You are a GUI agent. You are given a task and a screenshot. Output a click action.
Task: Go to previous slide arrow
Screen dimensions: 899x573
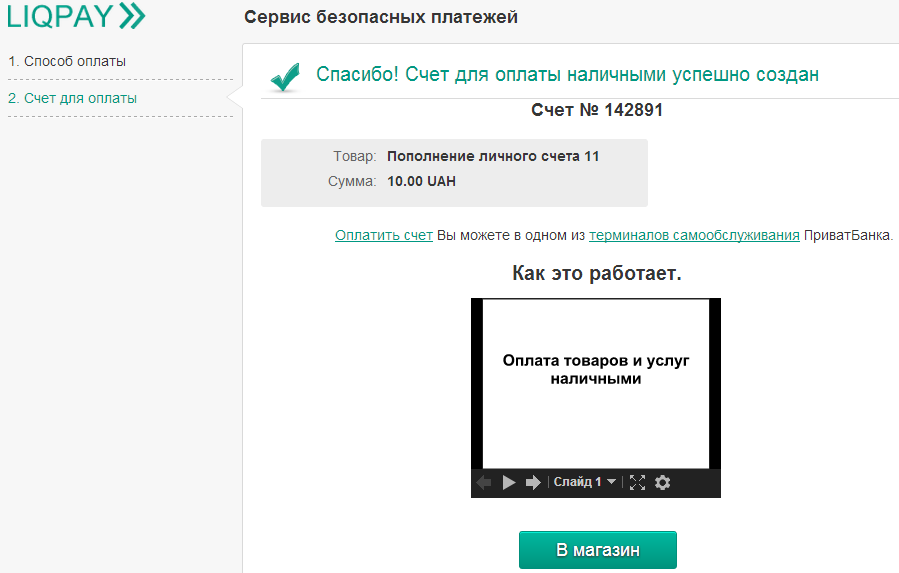coord(484,482)
